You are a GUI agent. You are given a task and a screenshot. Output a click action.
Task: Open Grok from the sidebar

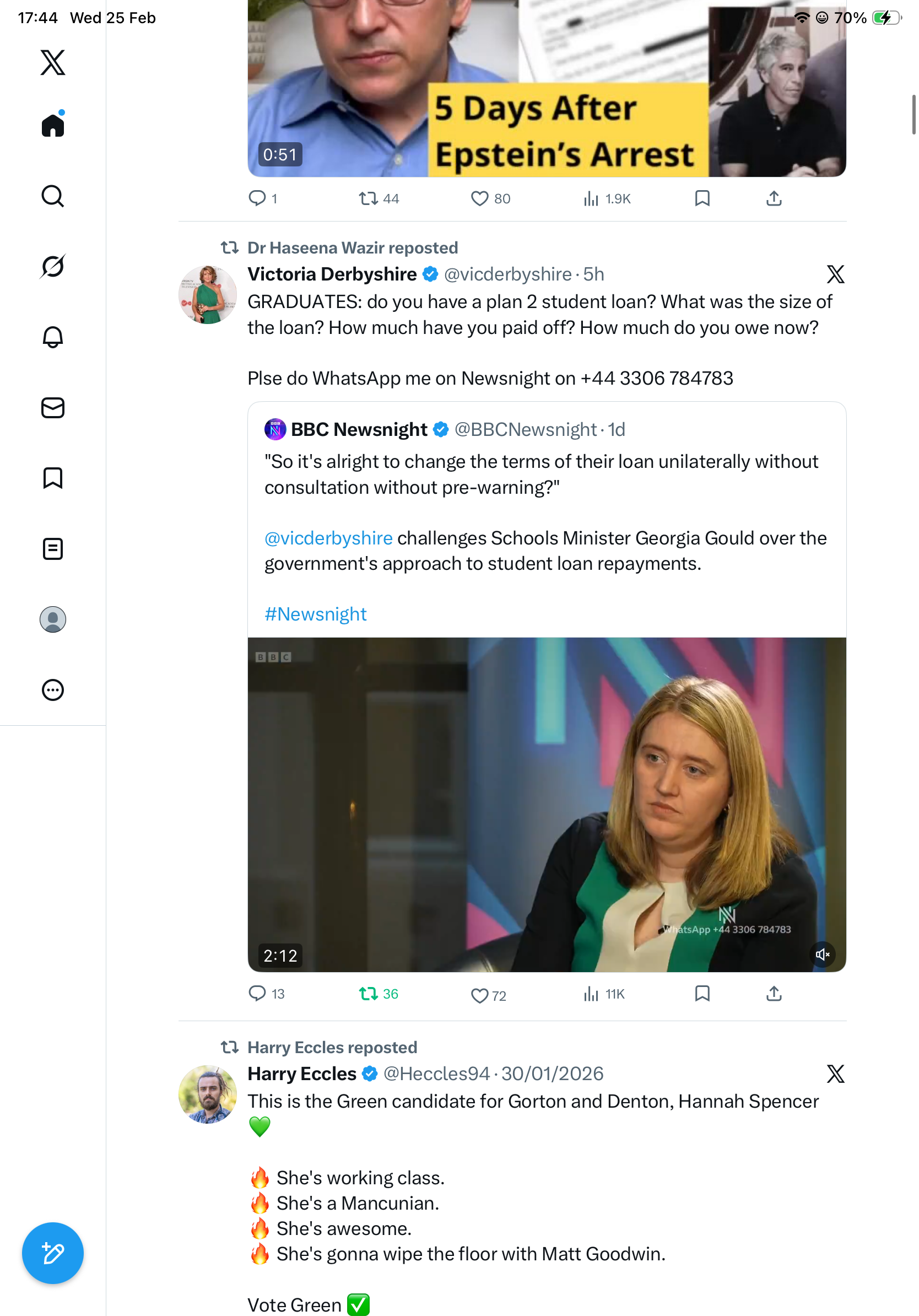pos(53,267)
